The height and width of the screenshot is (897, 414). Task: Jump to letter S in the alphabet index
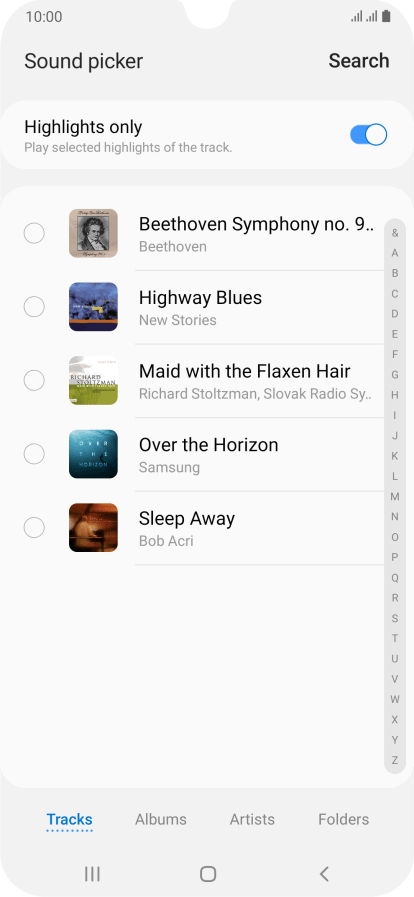tap(395, 618)
